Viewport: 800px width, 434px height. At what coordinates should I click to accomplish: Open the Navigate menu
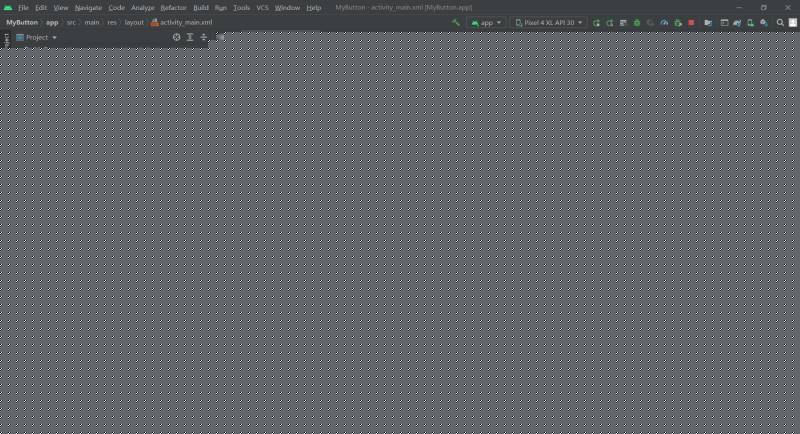click(x=88, y=8)
